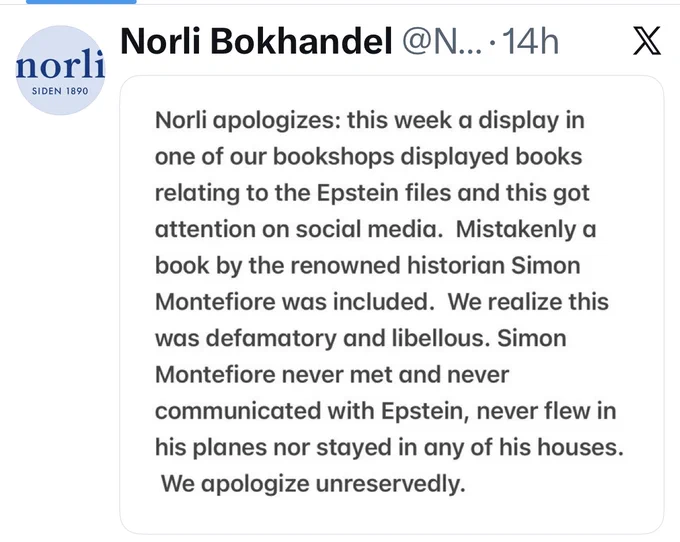Open the apology card via its empty bottom area
The width and height of the screenshot is (680, 542).
tap(392, 516)
